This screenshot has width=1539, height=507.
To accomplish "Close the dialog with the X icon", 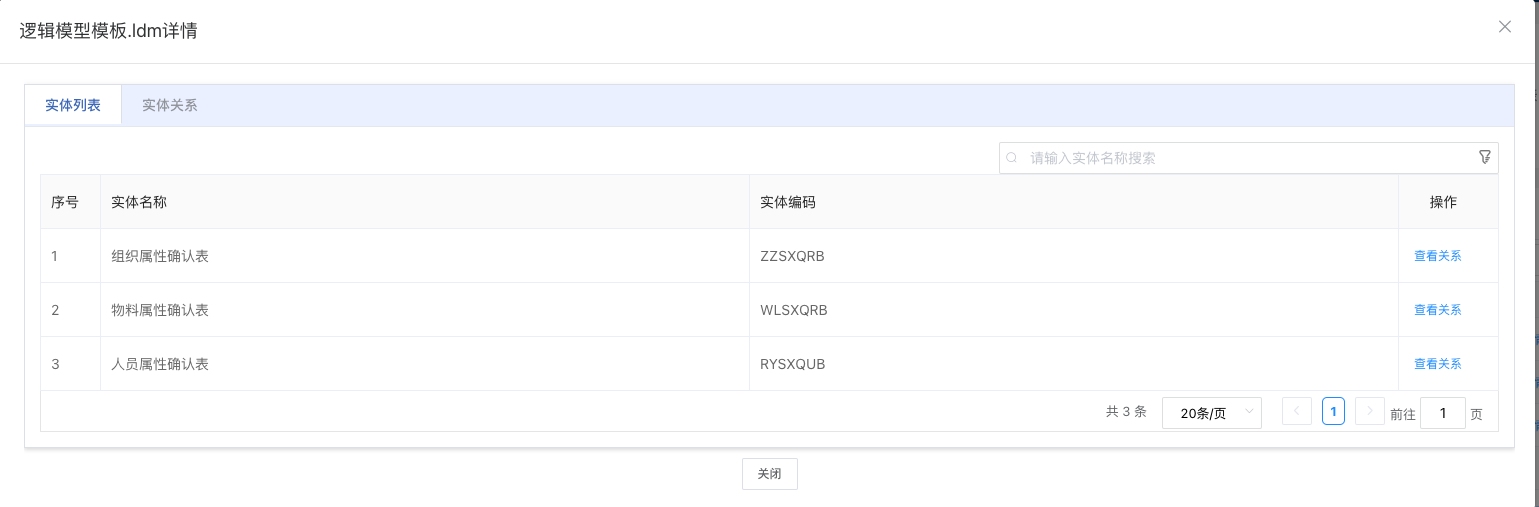I will coord(1504,27).
